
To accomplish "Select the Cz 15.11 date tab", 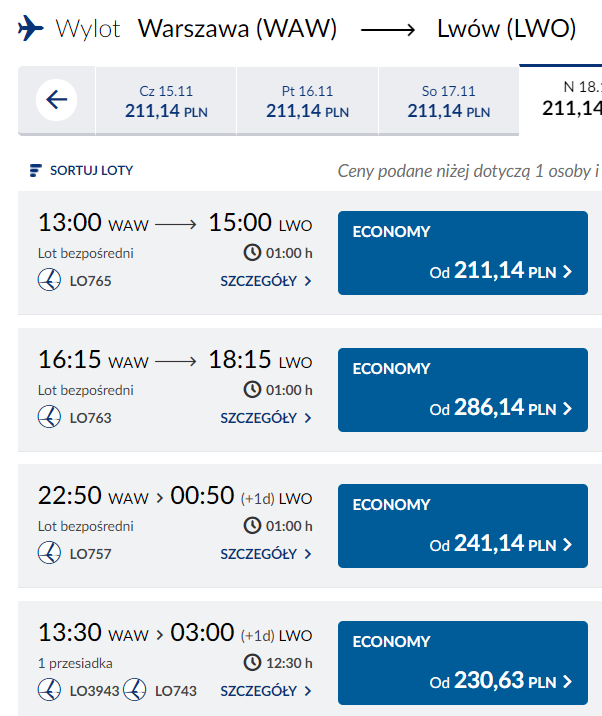I will tap(166, 101).
